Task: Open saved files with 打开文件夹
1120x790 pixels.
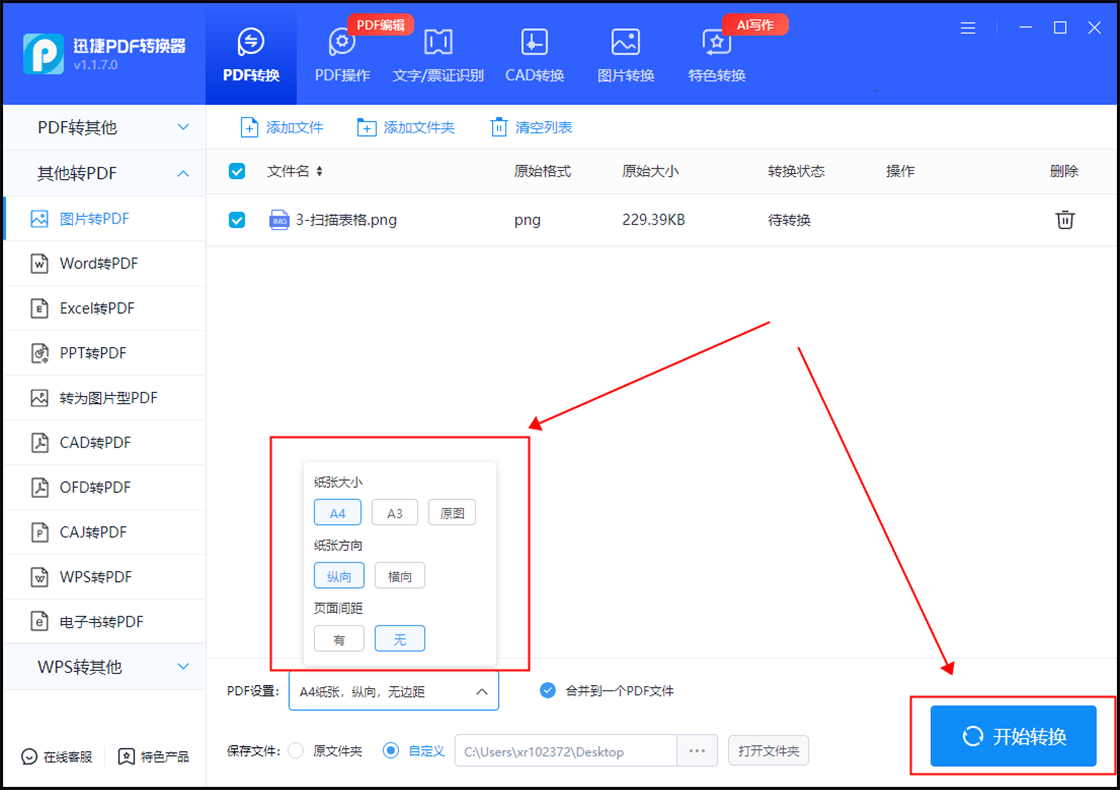Action: 768,750
